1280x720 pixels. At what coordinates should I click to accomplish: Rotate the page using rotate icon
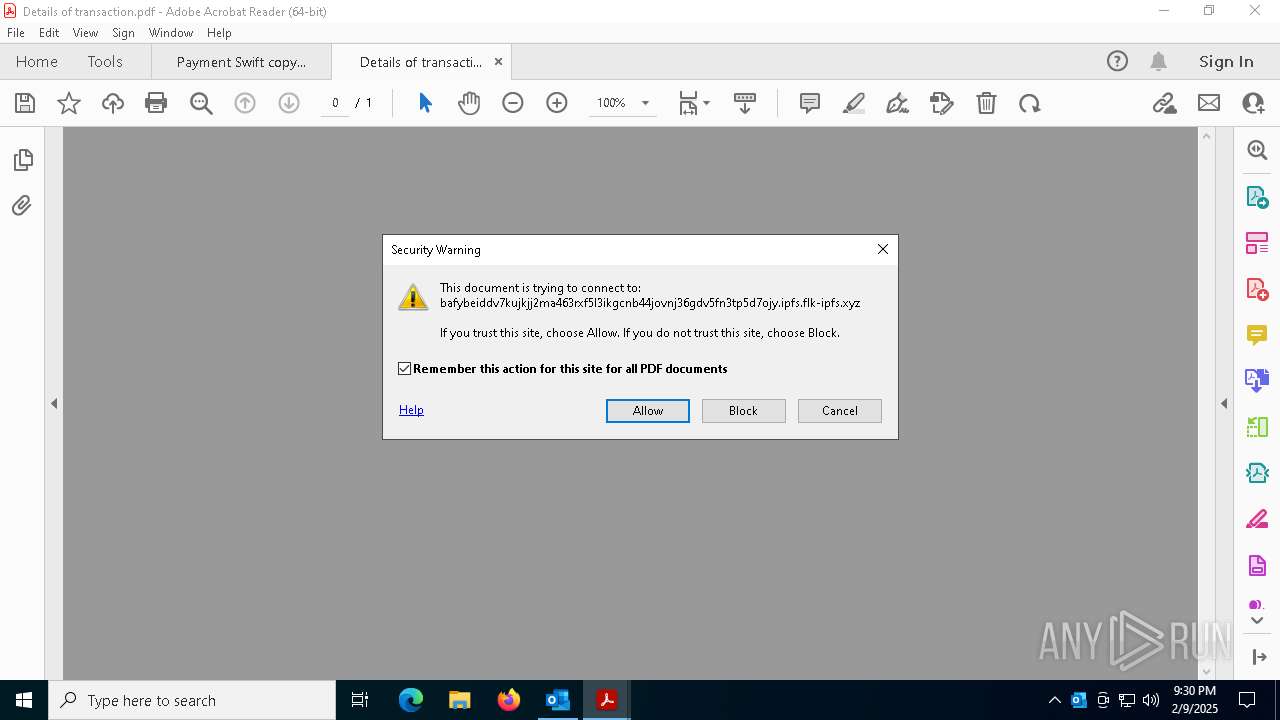1030,103
